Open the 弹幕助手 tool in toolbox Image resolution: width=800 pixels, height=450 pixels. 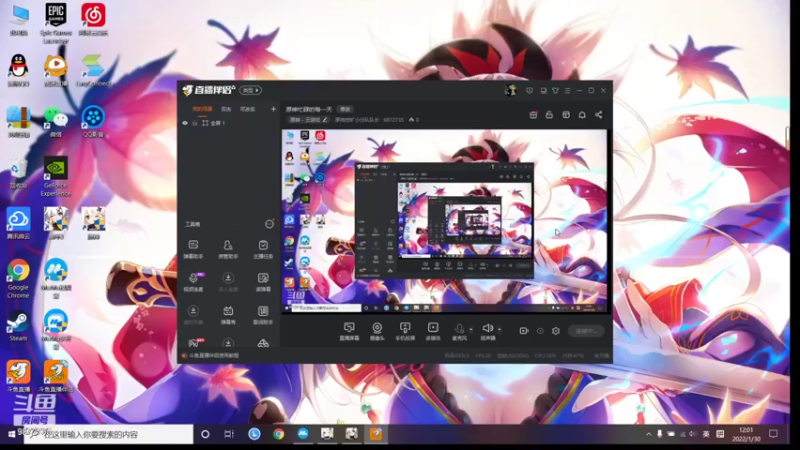click(193, 249)
